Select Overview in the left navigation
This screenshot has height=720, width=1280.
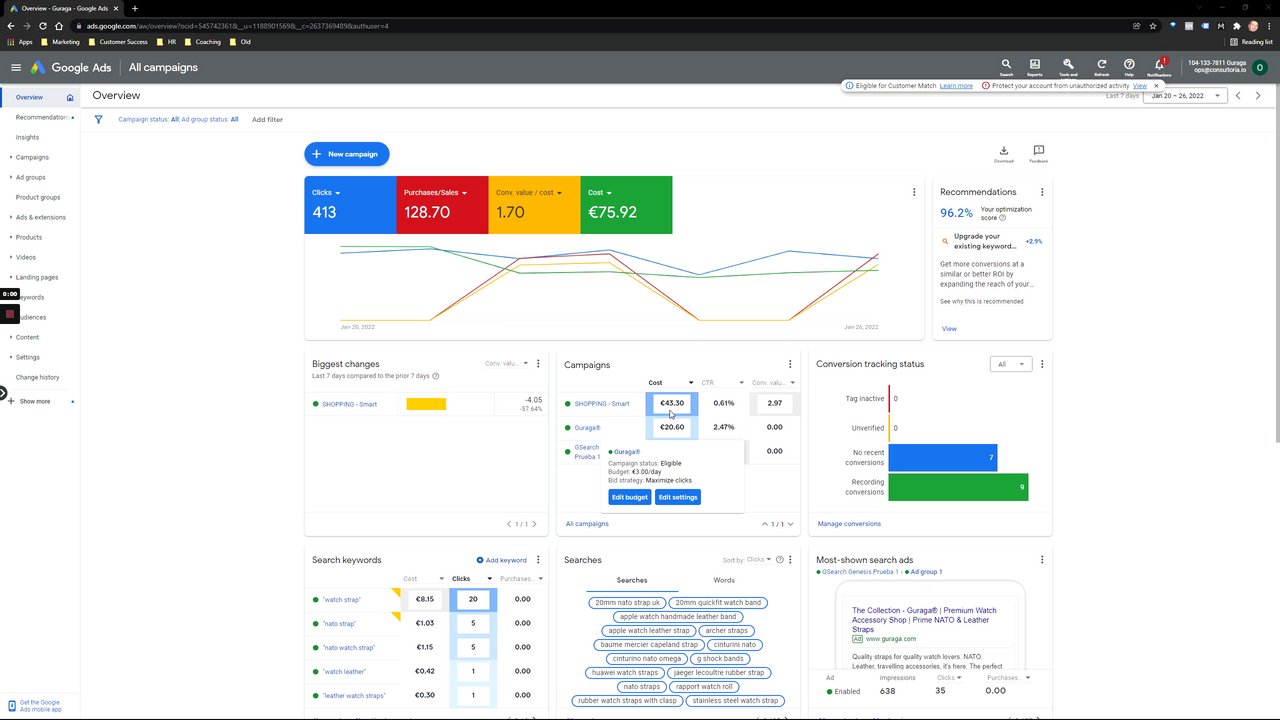pos(29,97)
